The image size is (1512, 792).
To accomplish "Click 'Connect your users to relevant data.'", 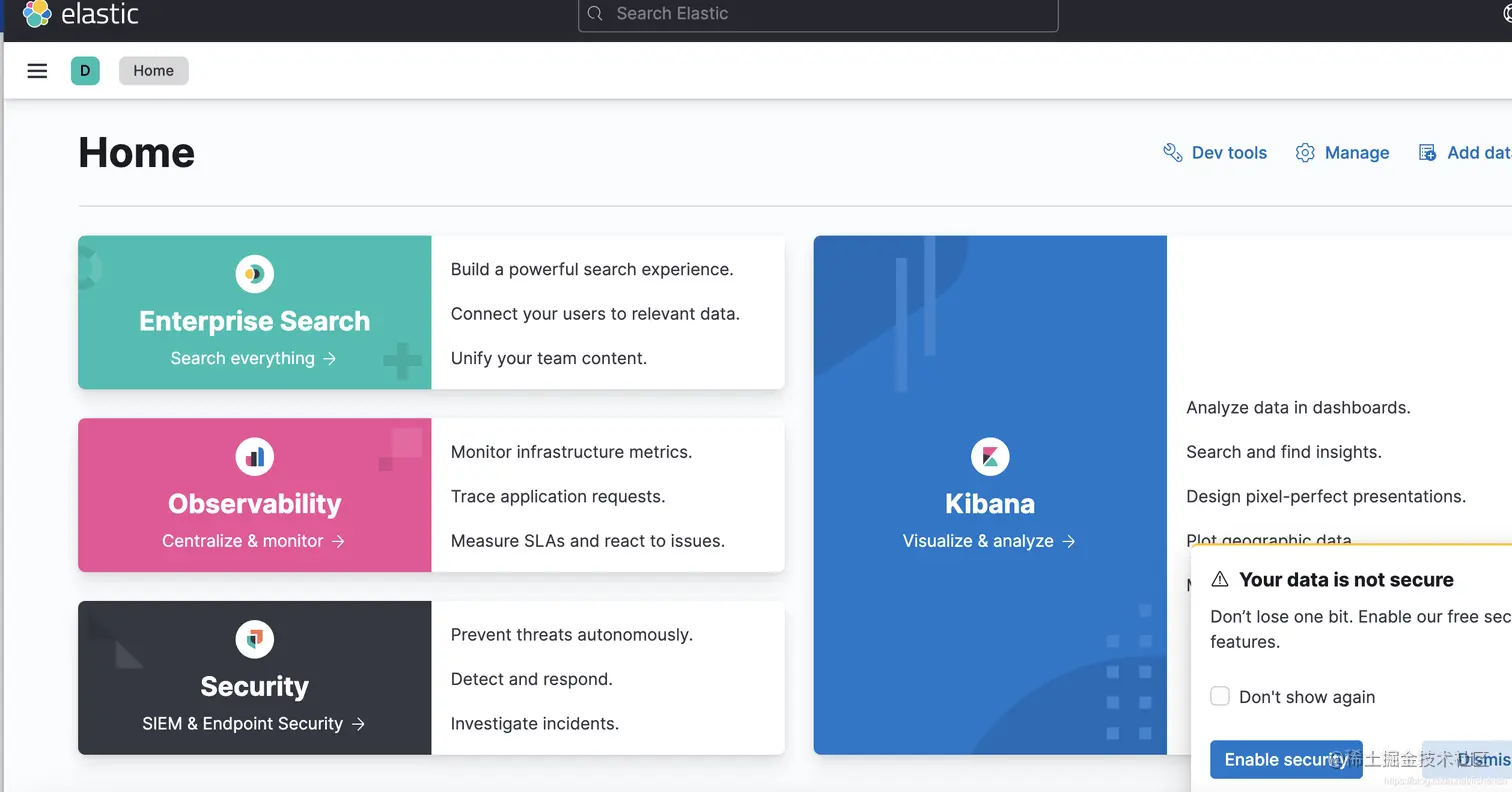I will (x=595, y=313).
